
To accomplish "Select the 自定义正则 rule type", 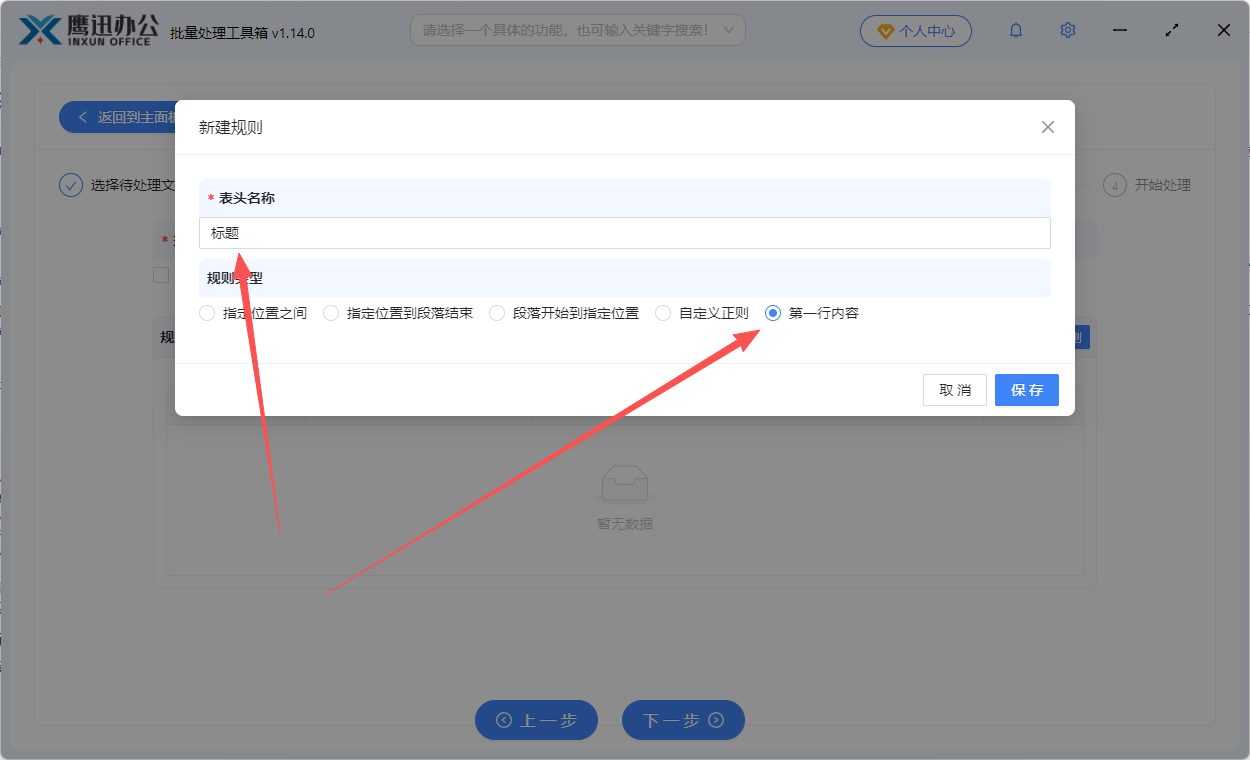I will coord(662,312).
